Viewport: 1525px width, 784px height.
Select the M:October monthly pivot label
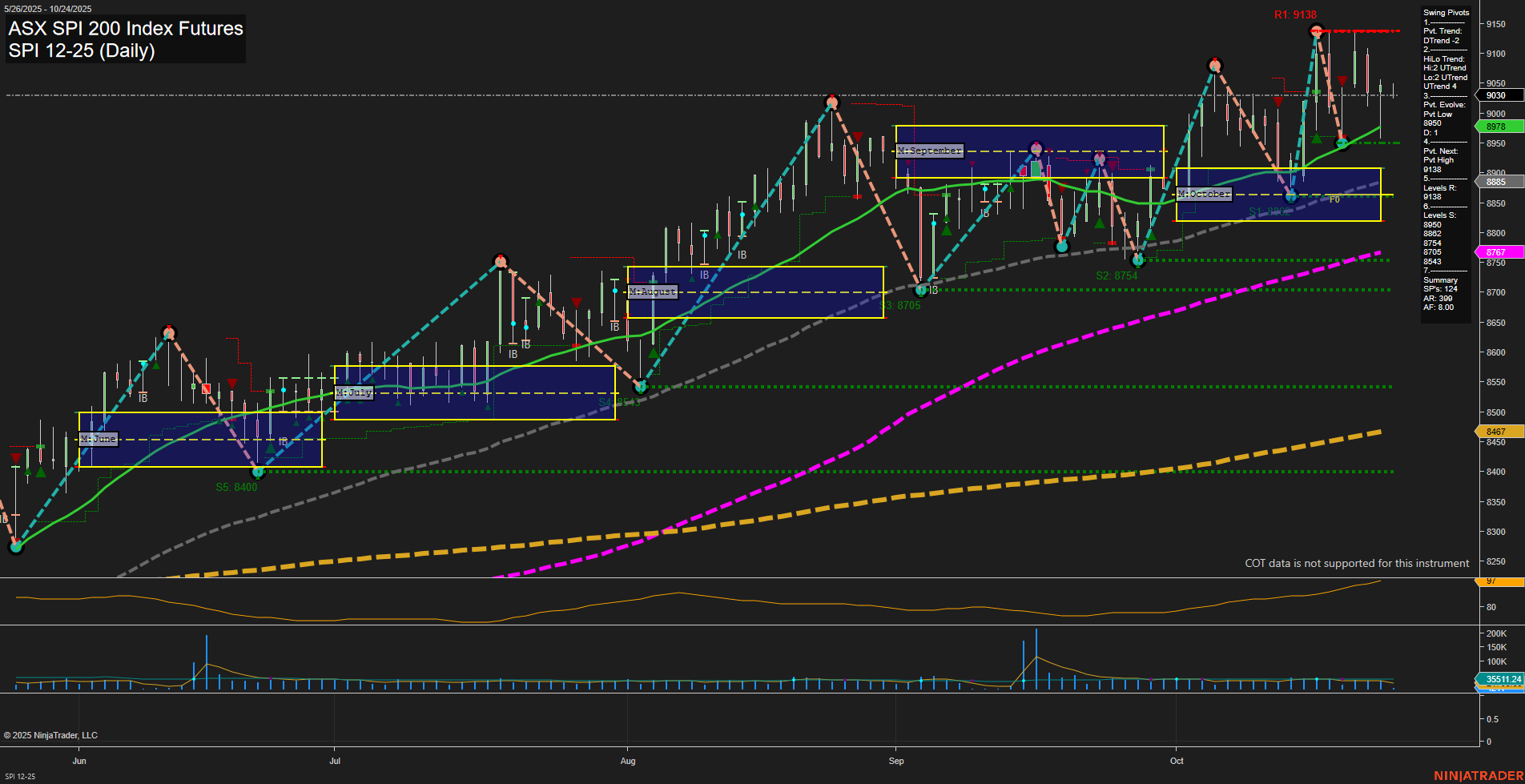[x=1202, y=193]
